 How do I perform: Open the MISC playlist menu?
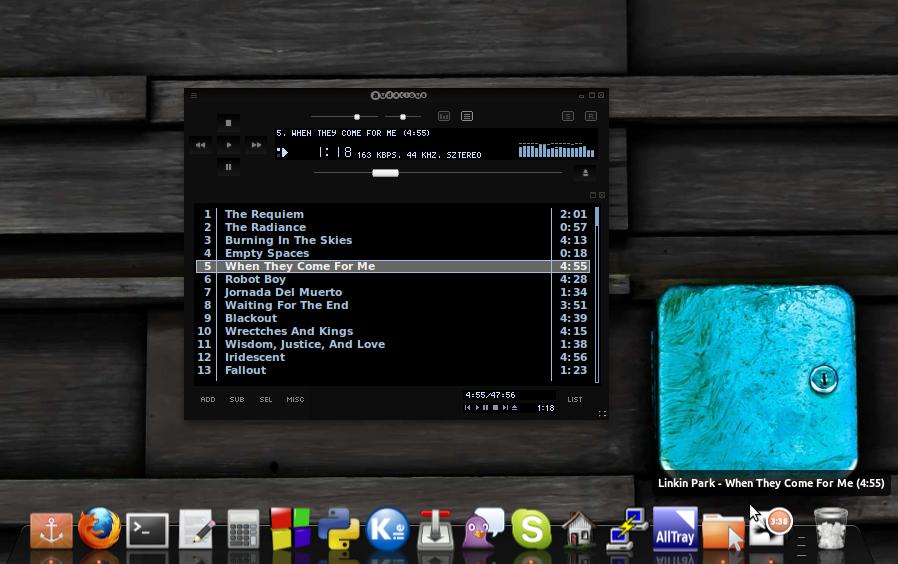pyautogui.click(x=296, y=400)
